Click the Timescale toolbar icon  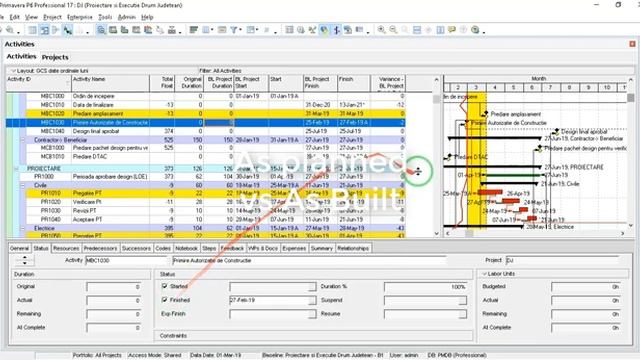pyautogui.click(x=222, y=30)
